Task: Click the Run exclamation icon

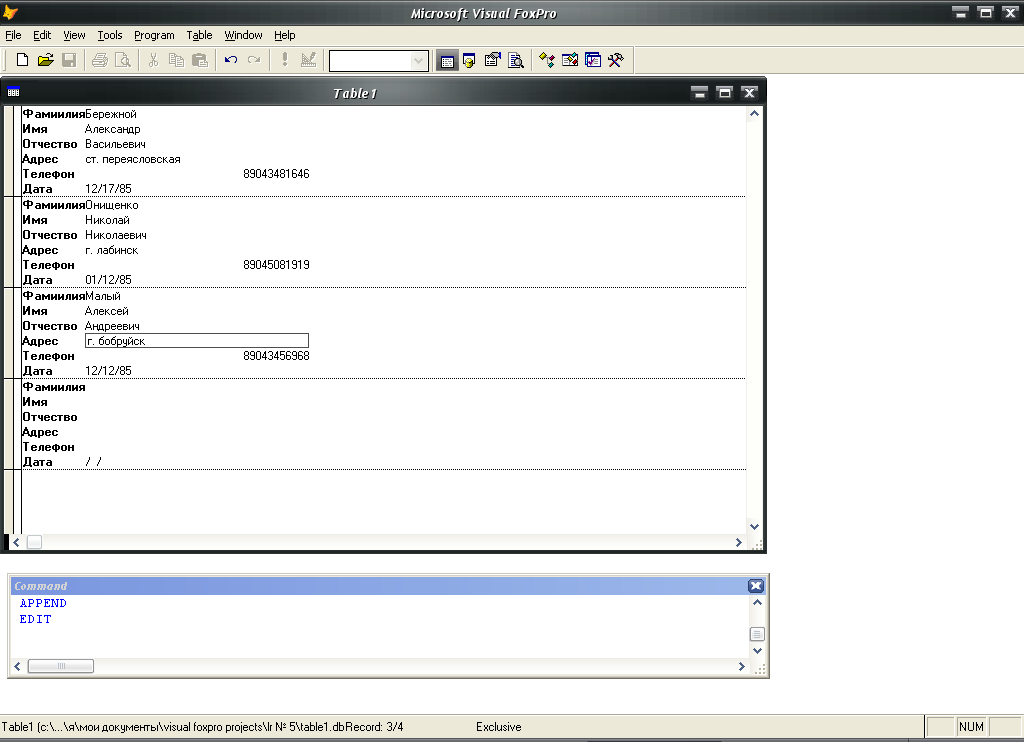Action: pyautogui.click(x=285, y=60)
